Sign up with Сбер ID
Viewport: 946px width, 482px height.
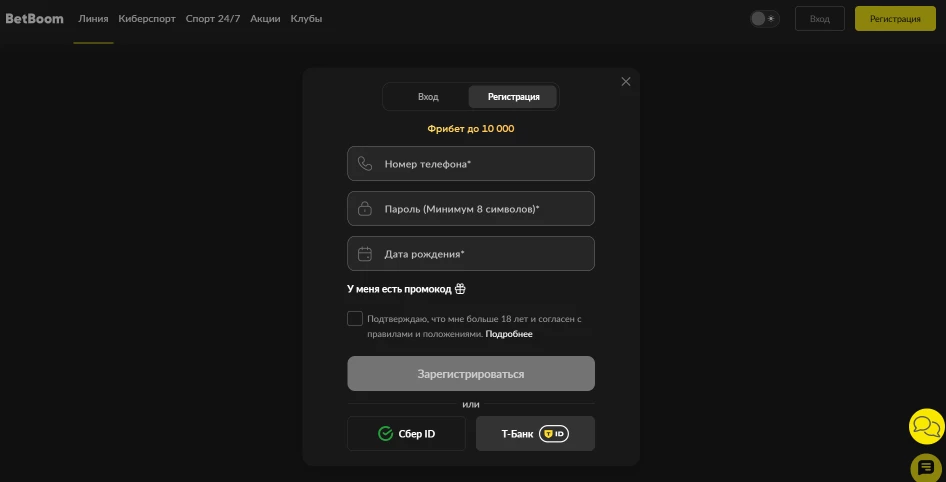pyautogui.click(x=406, y=434)
